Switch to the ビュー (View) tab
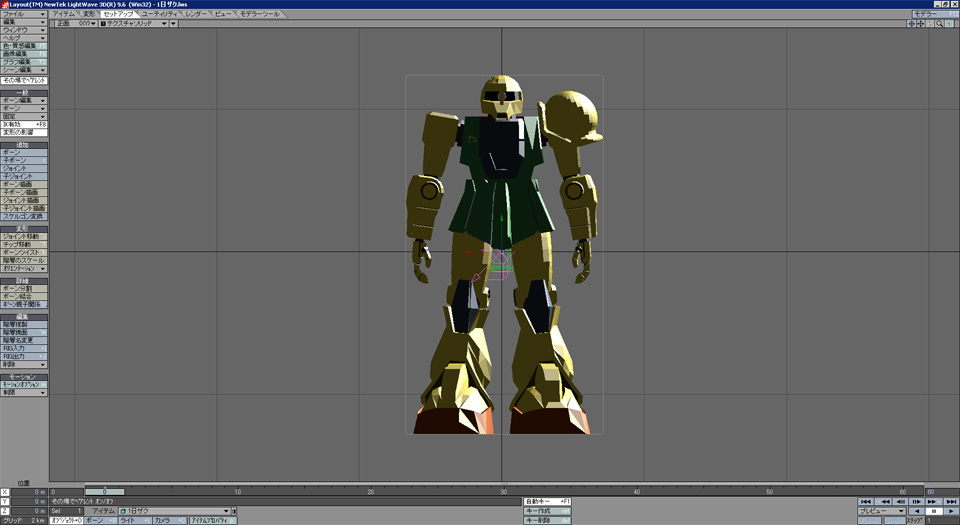 [223, 14]
